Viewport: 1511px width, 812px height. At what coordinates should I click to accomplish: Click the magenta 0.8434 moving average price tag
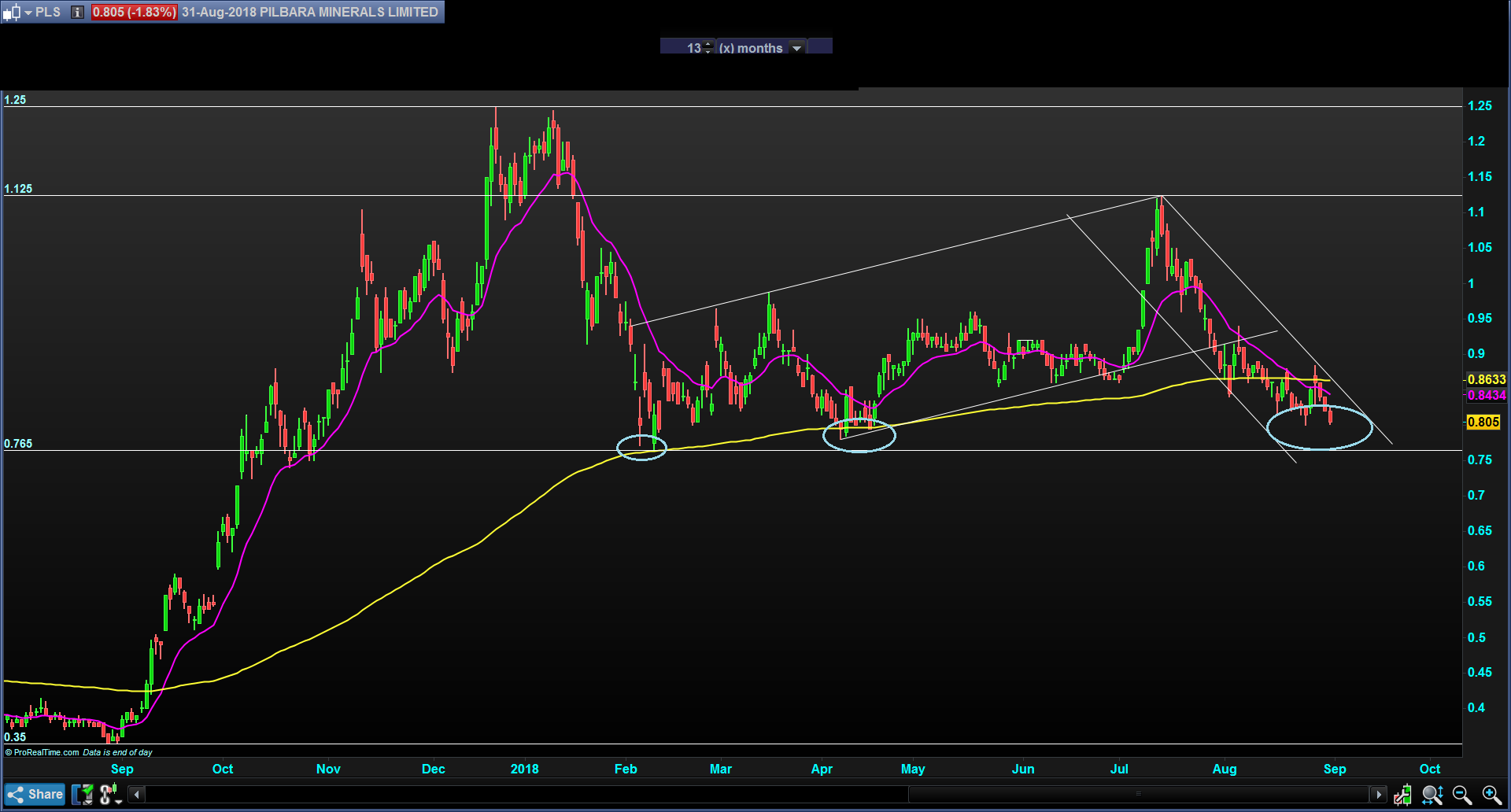(x=1487, y=395)
